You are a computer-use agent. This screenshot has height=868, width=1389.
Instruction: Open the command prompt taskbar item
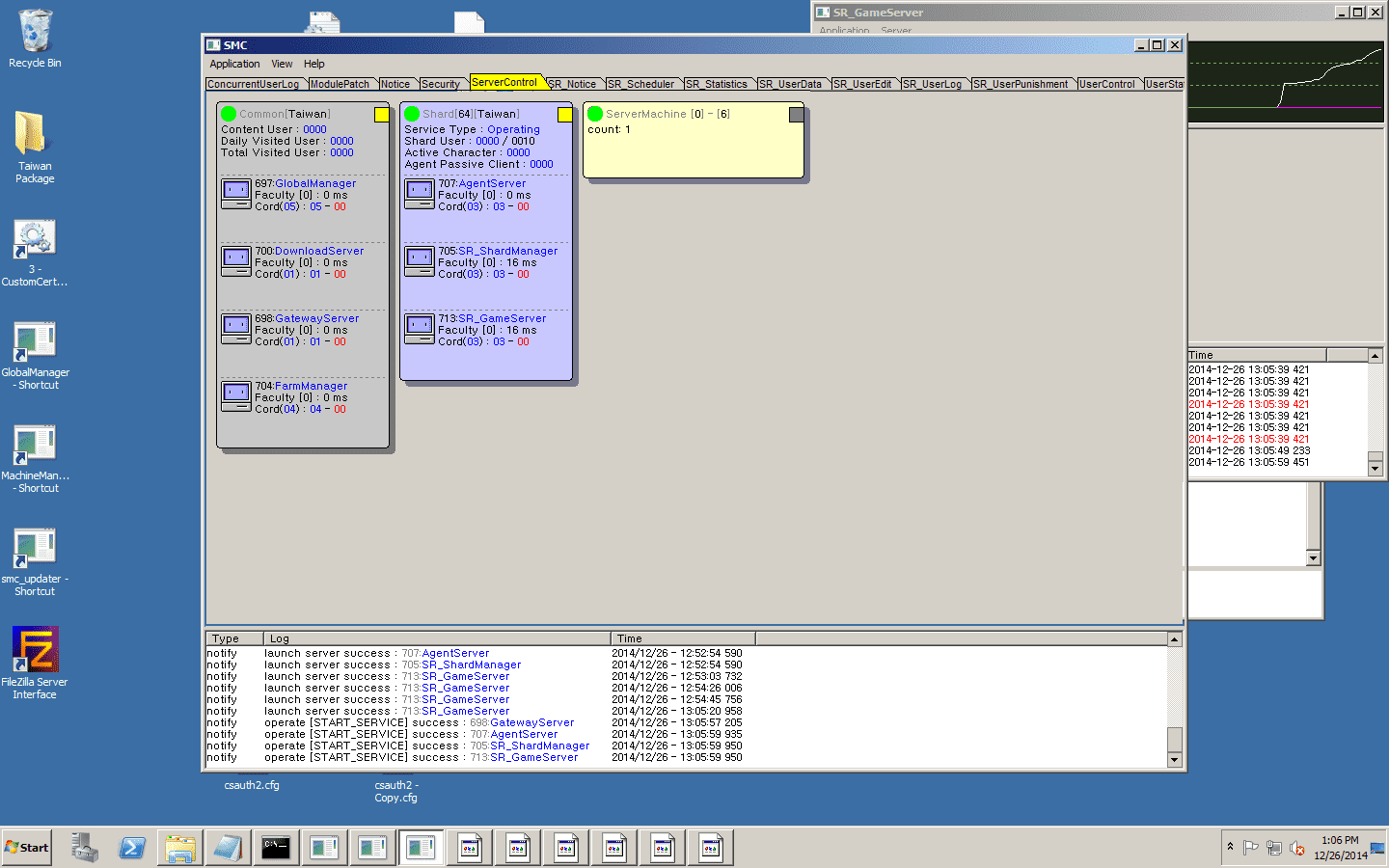click(276, 848)
